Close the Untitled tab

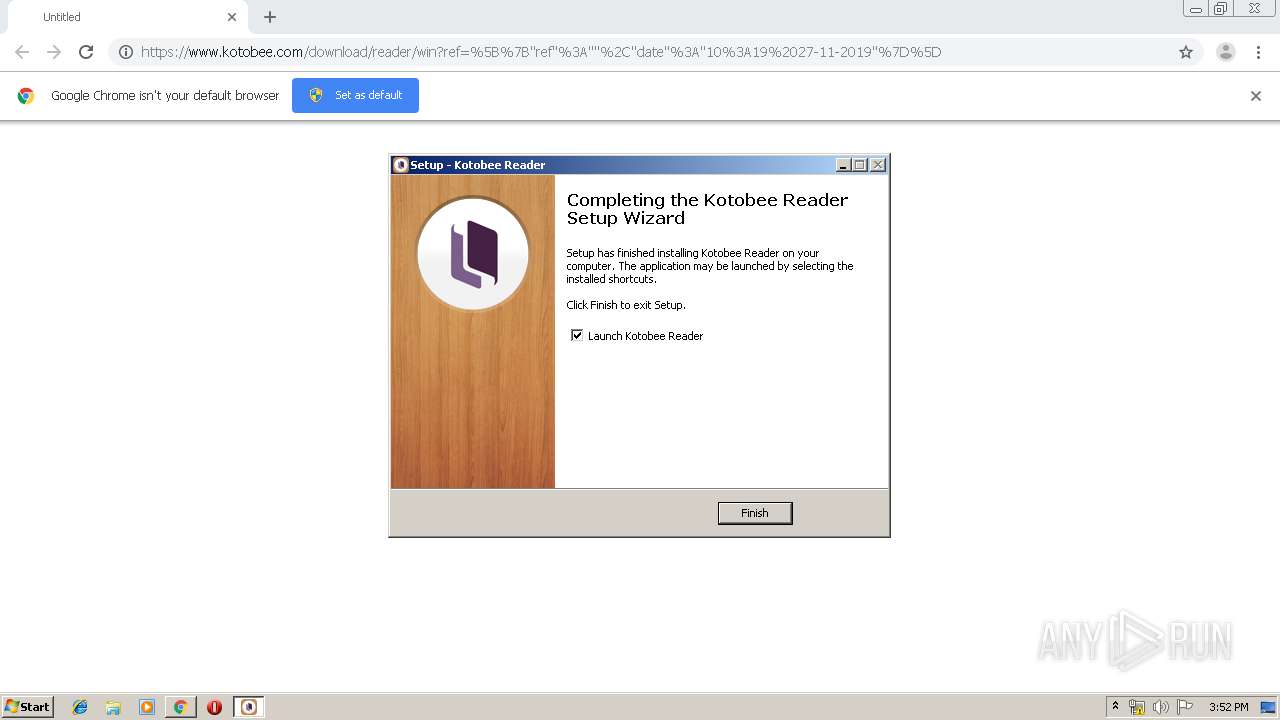232,17
